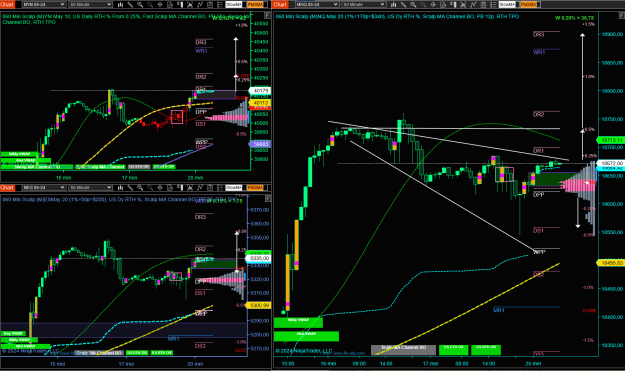The width and height of the screenshot is (625, 371).
Task: Click zoom out magnifier in MYM chart toolbar
Action: click(150, 4)
